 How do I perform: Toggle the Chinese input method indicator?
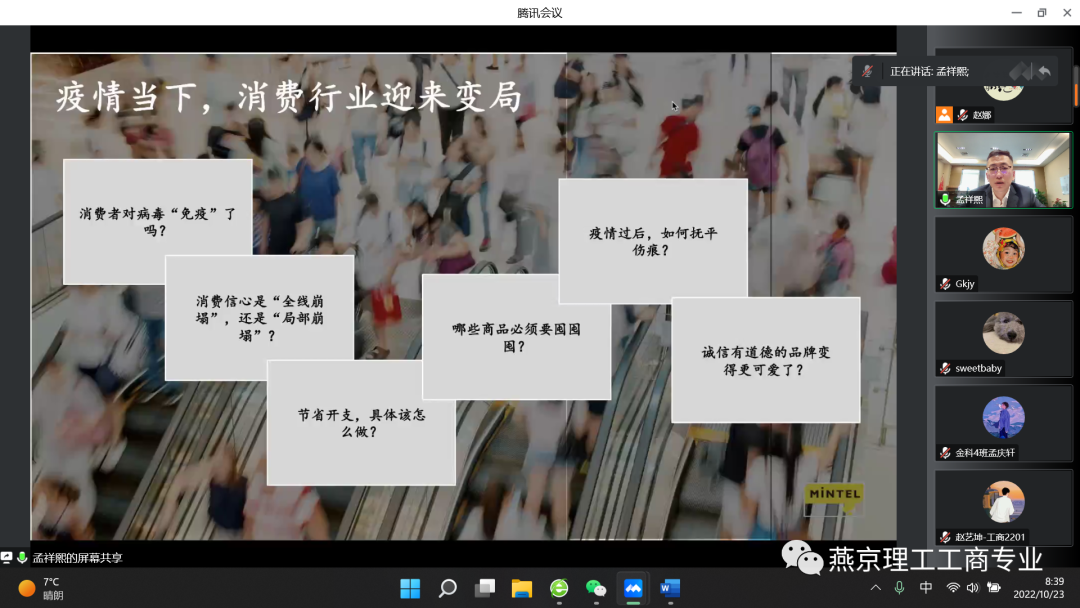click(x=926, y=588)
